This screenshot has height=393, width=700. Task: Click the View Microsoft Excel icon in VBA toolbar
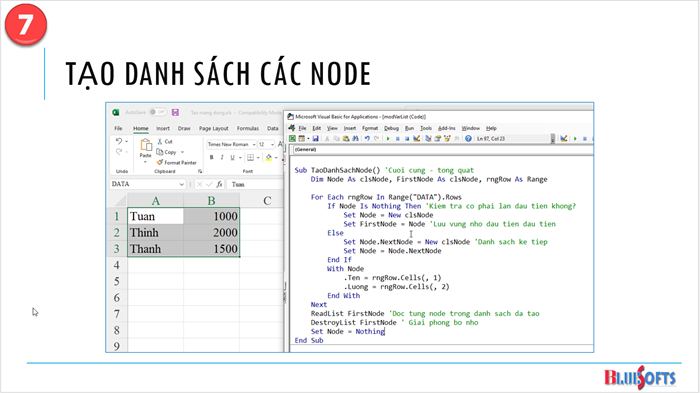point(292,138)
